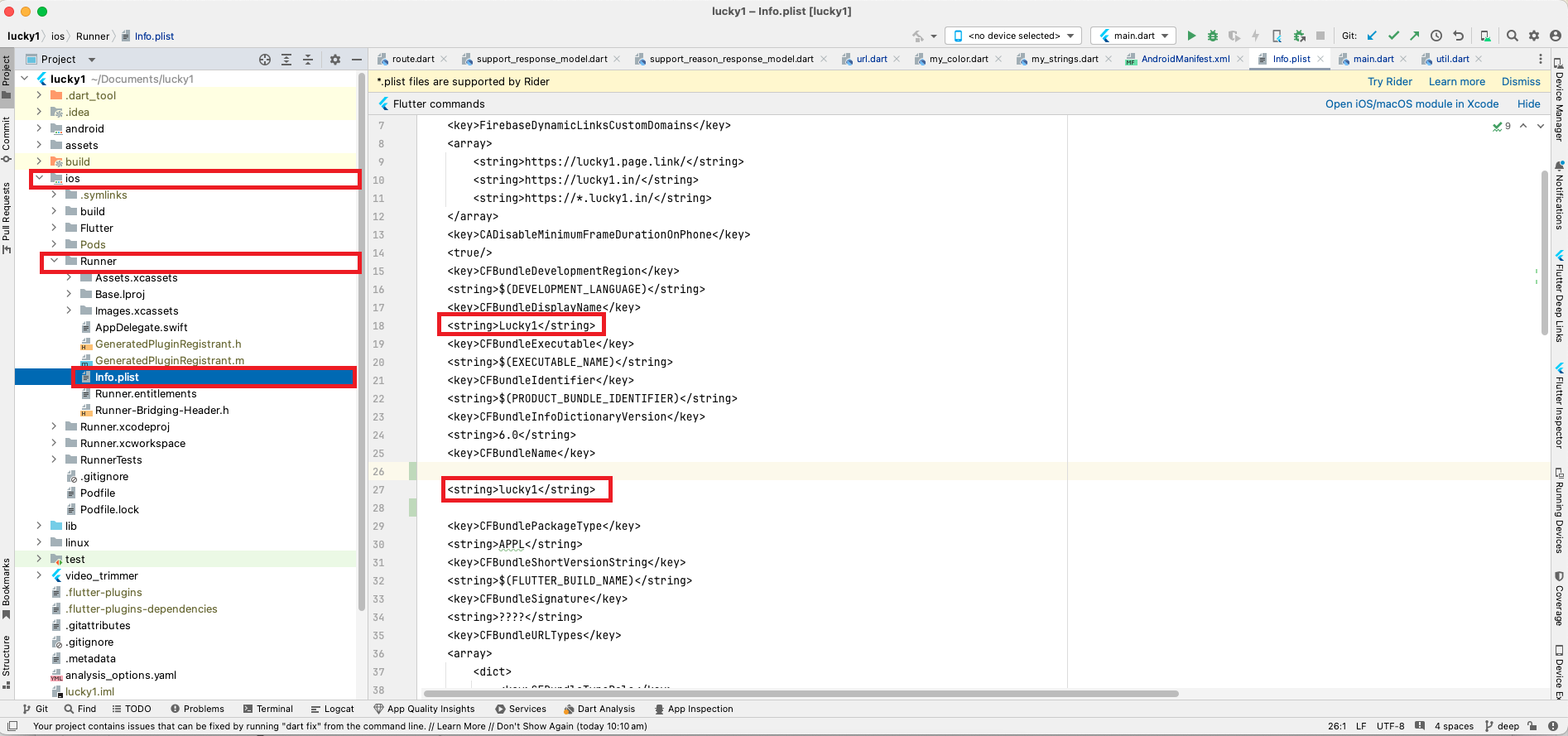Expand the android folder

(39, 128)
